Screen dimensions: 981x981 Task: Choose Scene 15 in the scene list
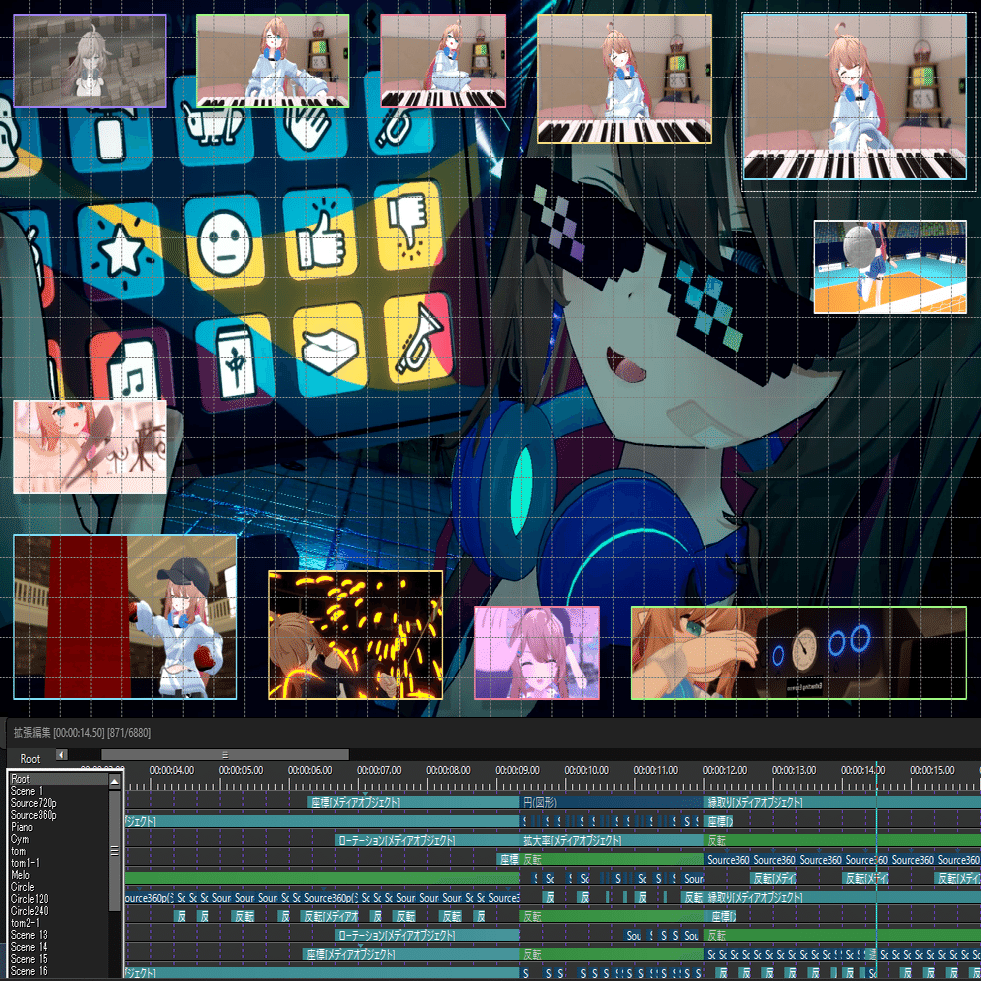59,958
